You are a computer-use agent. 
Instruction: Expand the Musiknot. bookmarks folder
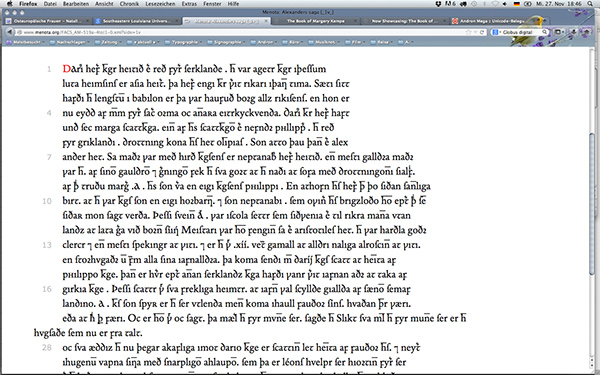click(324, 42)
